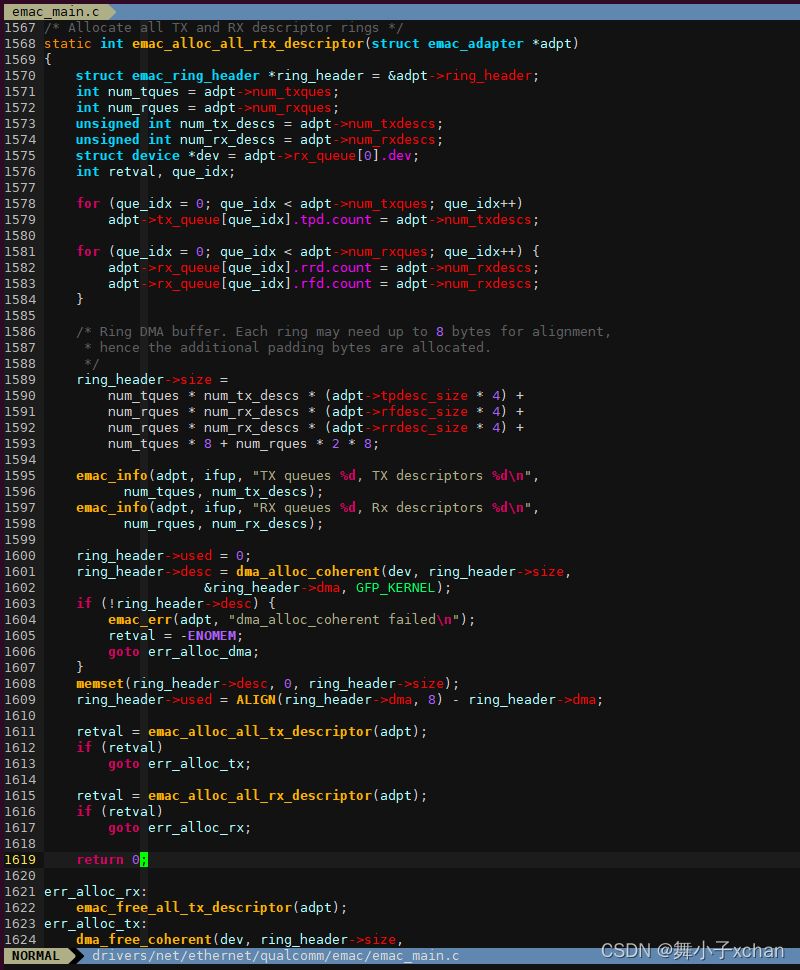Click dma_free_coherent on line 1624
This screenshot has height=970, width=800.
tap(144, 940)
